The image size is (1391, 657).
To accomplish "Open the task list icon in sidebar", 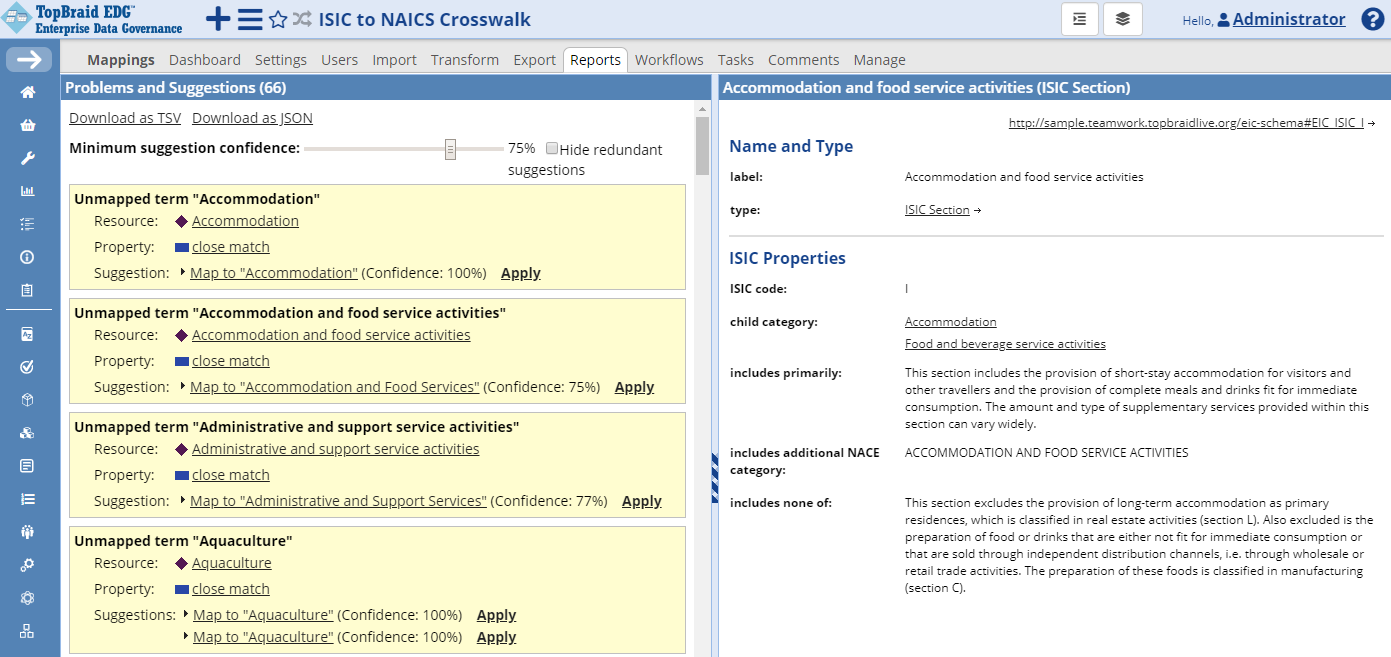I will point(28,224).
